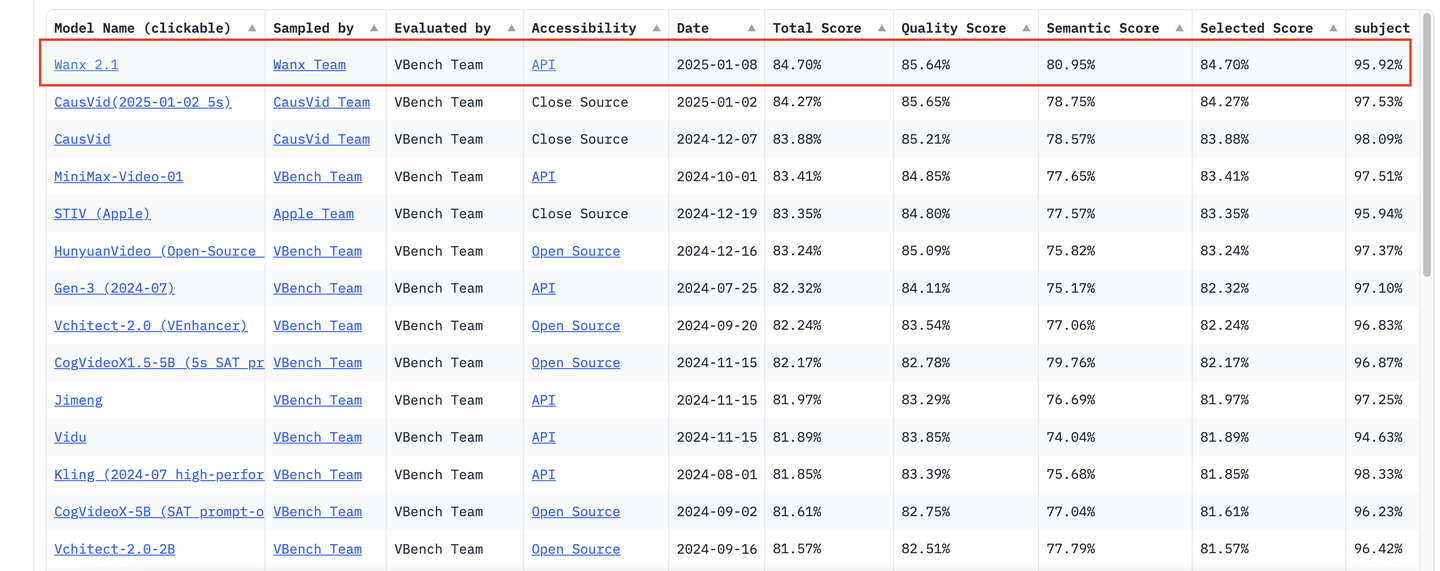Click sort arrow for Sampled by column

(x=374, y=28)
